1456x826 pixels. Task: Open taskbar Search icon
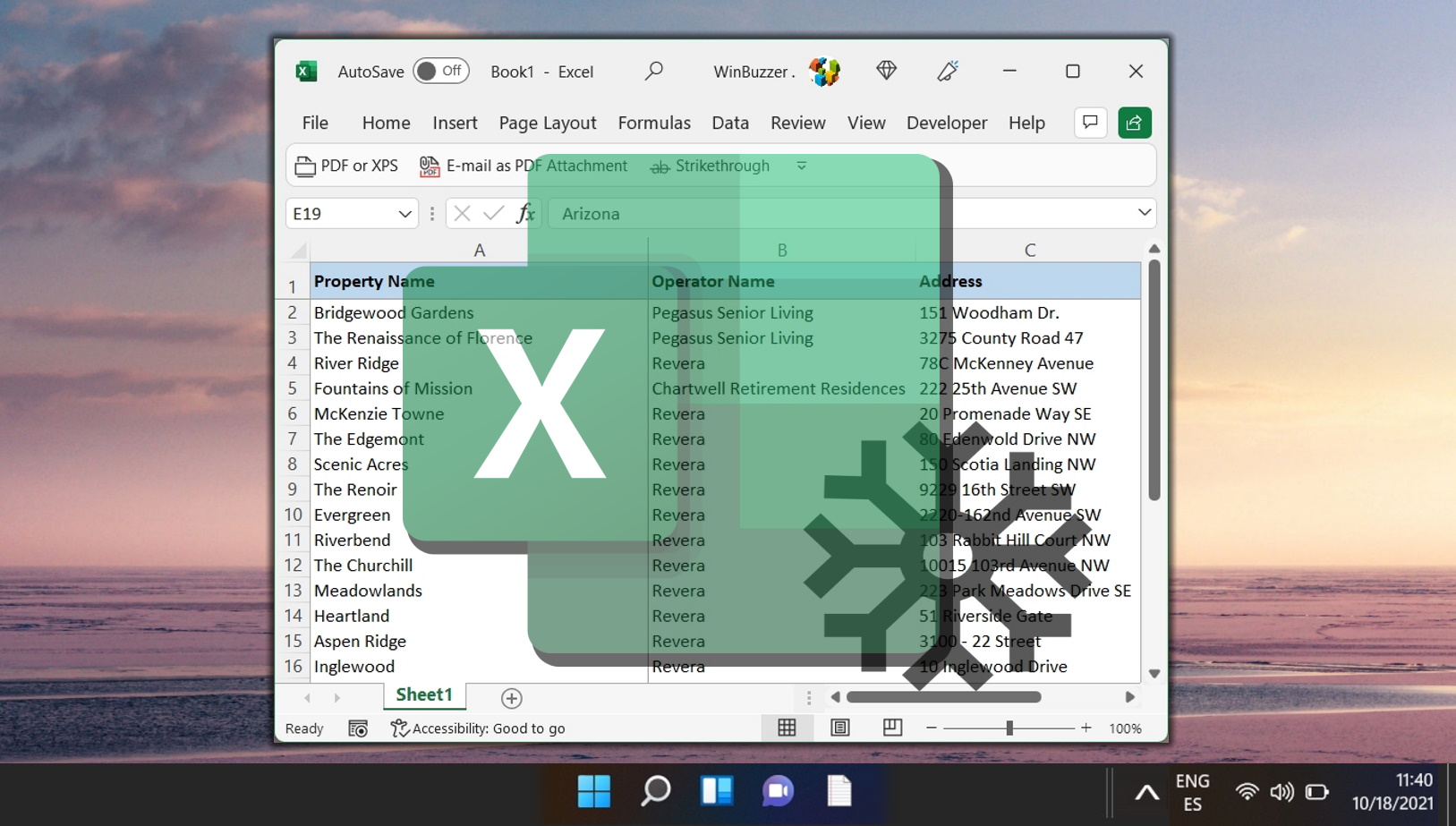pos(656,791)
